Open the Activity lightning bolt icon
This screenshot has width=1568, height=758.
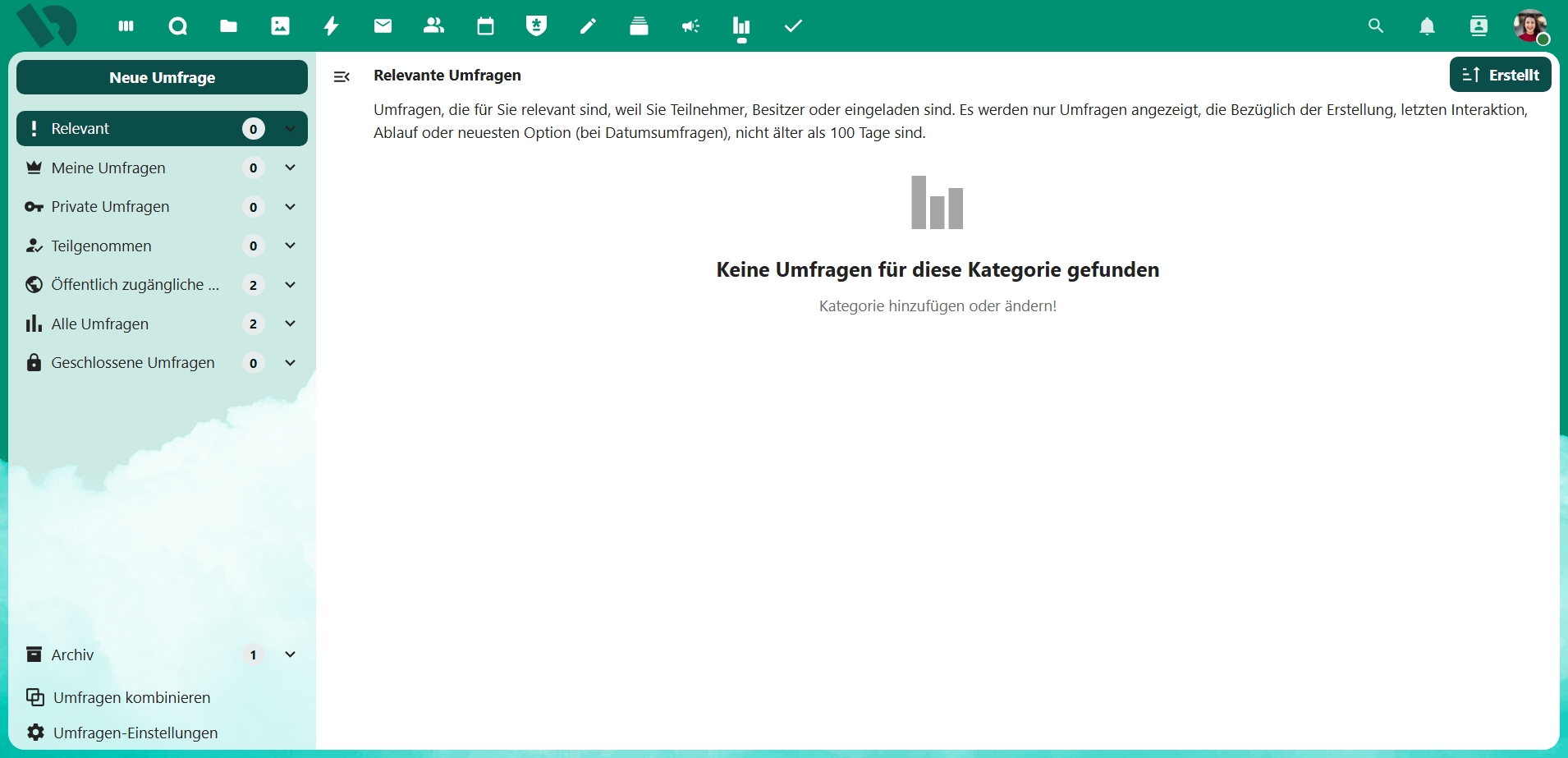(x=332, y=26)
